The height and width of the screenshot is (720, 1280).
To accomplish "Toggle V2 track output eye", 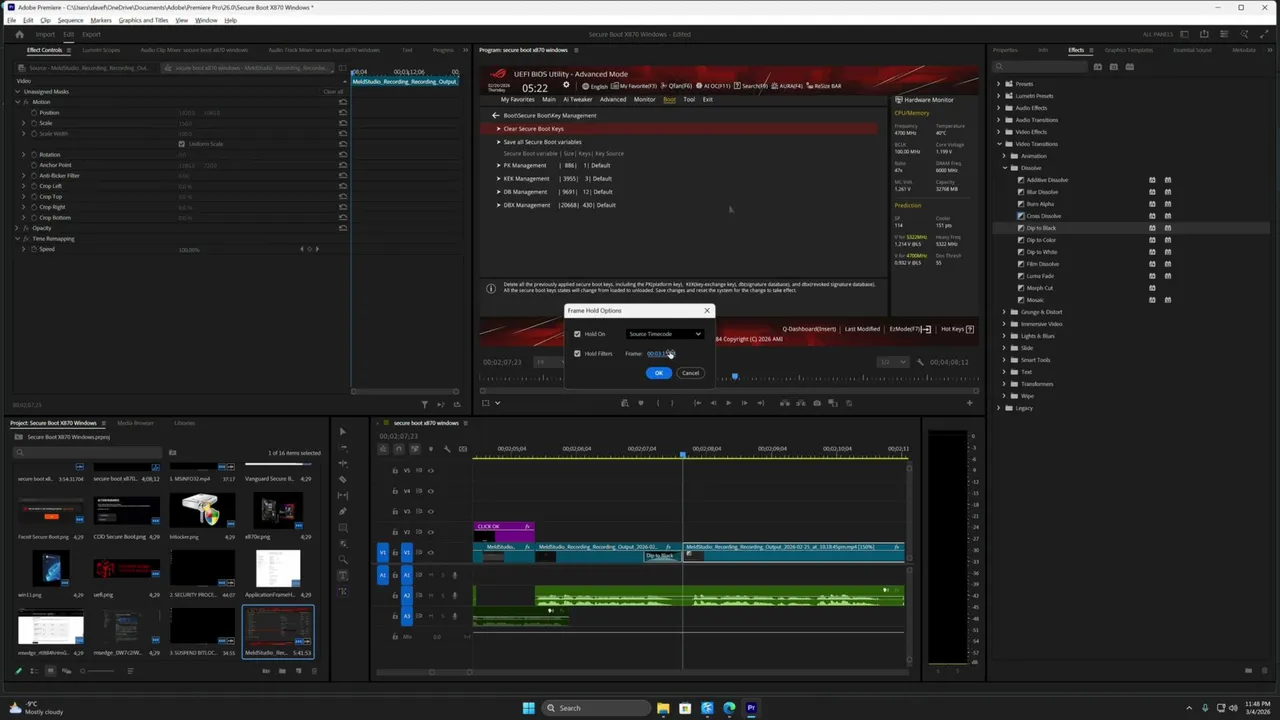I will click(x=431, y=532).
